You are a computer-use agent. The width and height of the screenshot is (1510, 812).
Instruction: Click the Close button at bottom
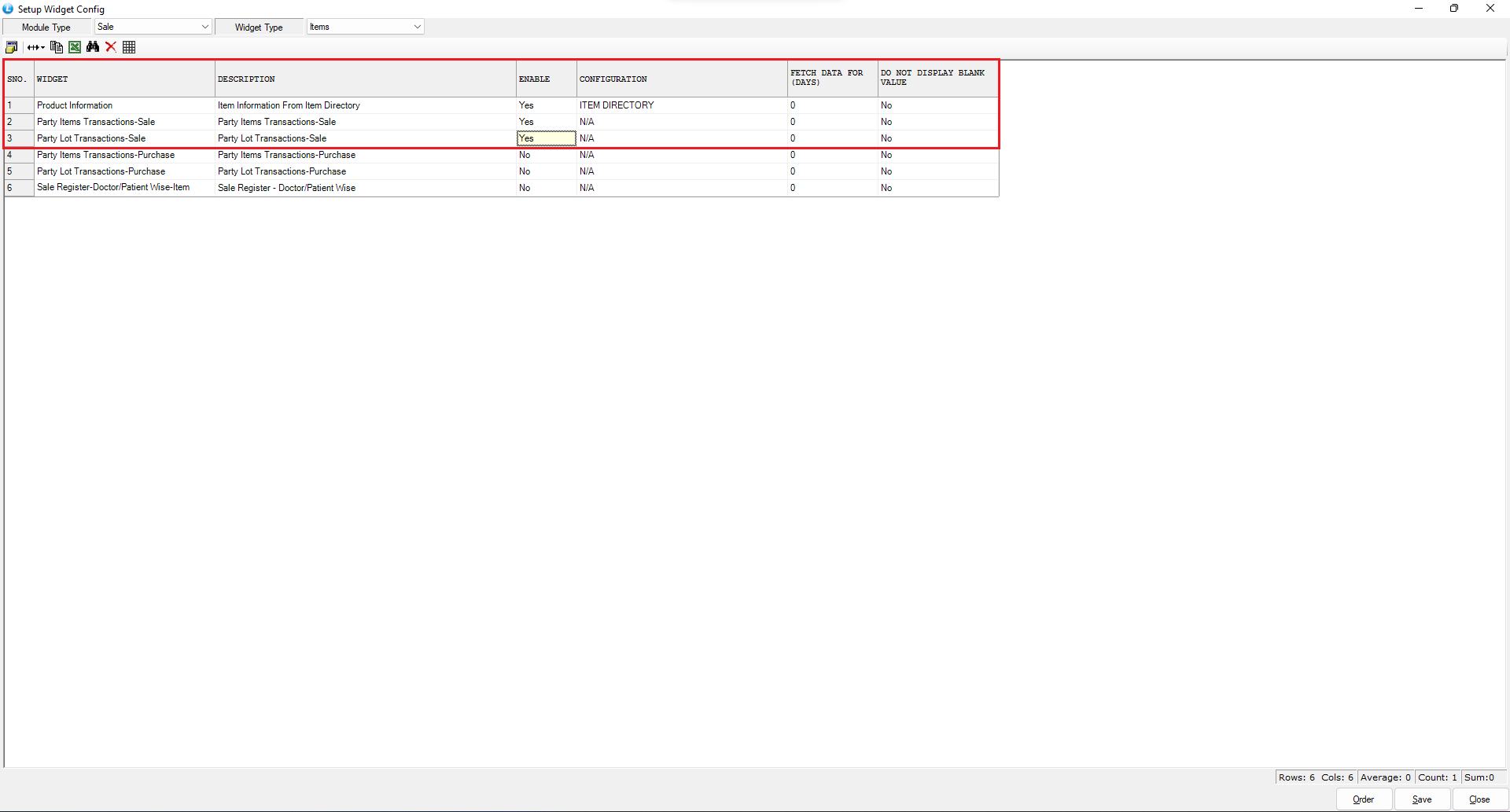(x=1479, y=799)
